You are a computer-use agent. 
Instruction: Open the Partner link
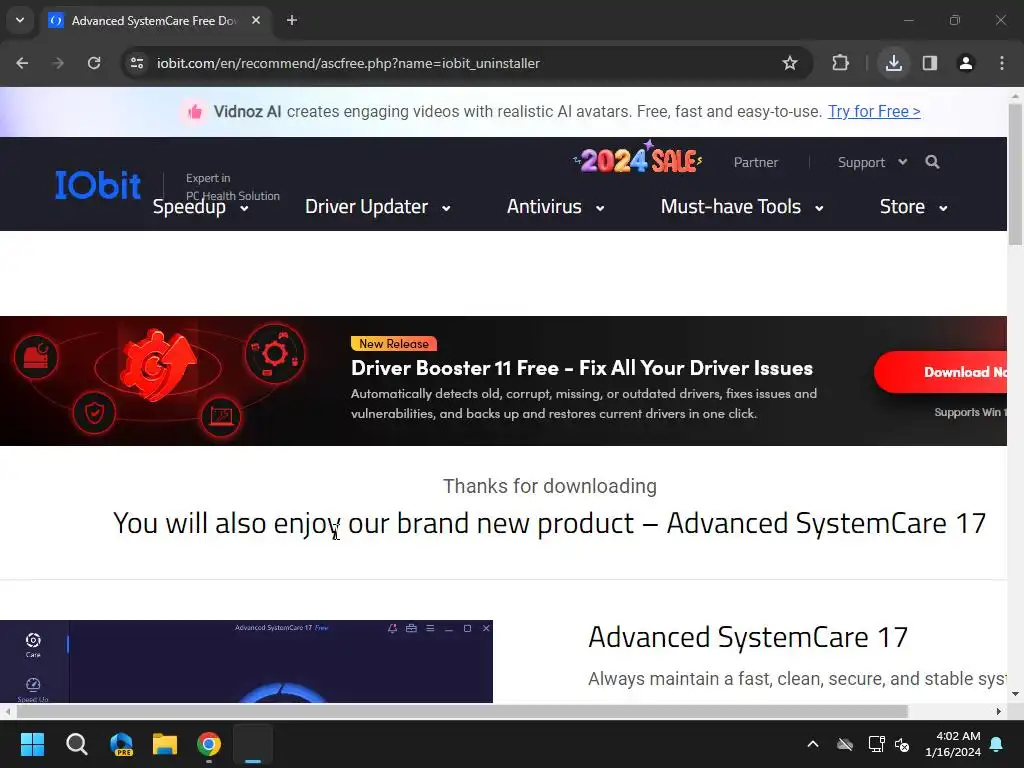pyautogui.click(x=756, y=163)
